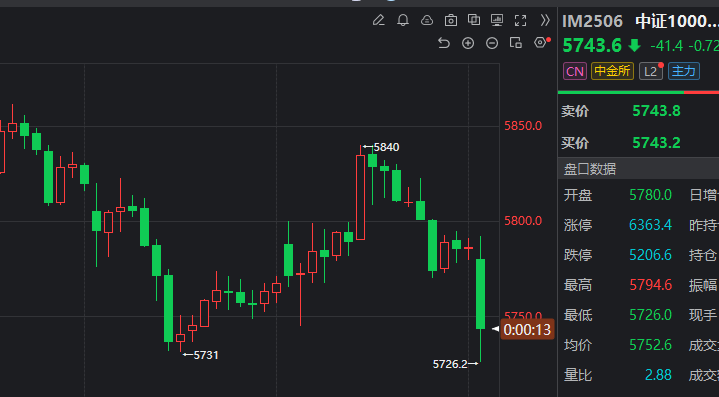Viewport: 719px width, 397px height.
Task: Click the 中金所 exchange tag
Action: [x=612, y=71]
